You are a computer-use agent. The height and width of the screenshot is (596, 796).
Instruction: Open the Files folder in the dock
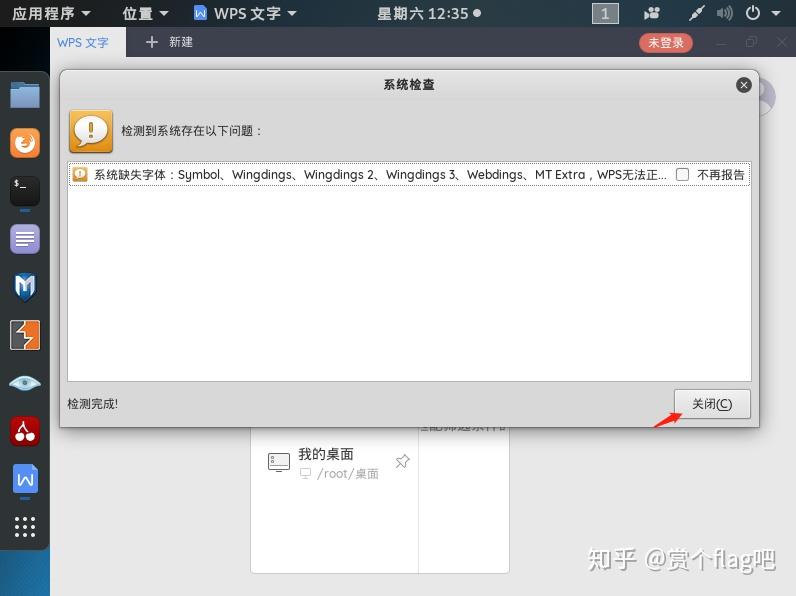25,95
